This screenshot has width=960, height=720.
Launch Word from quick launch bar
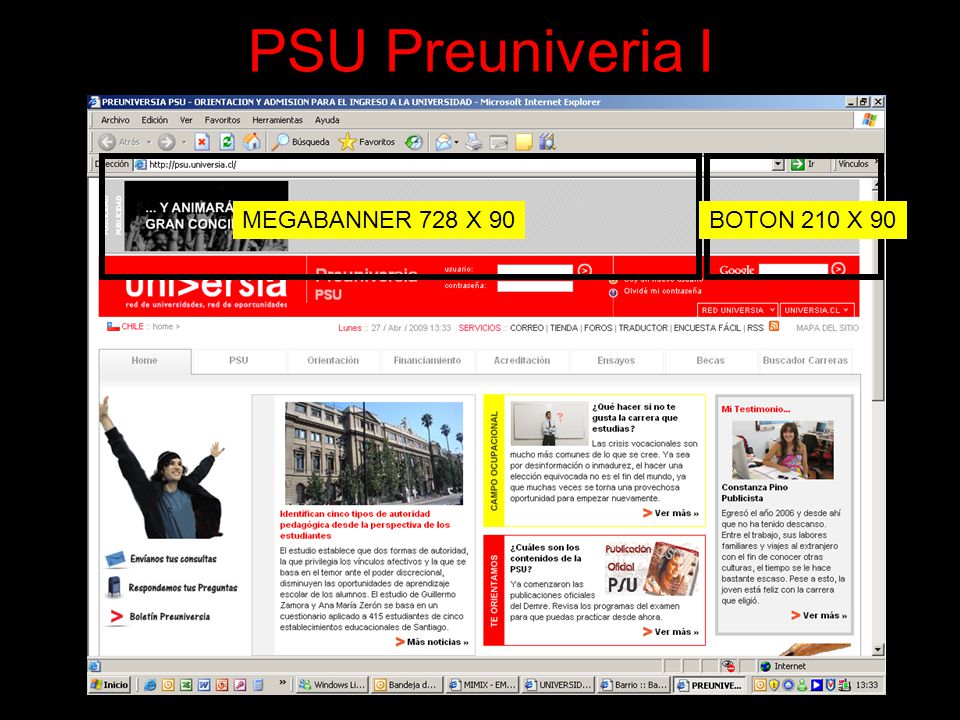tap(204, 685)
